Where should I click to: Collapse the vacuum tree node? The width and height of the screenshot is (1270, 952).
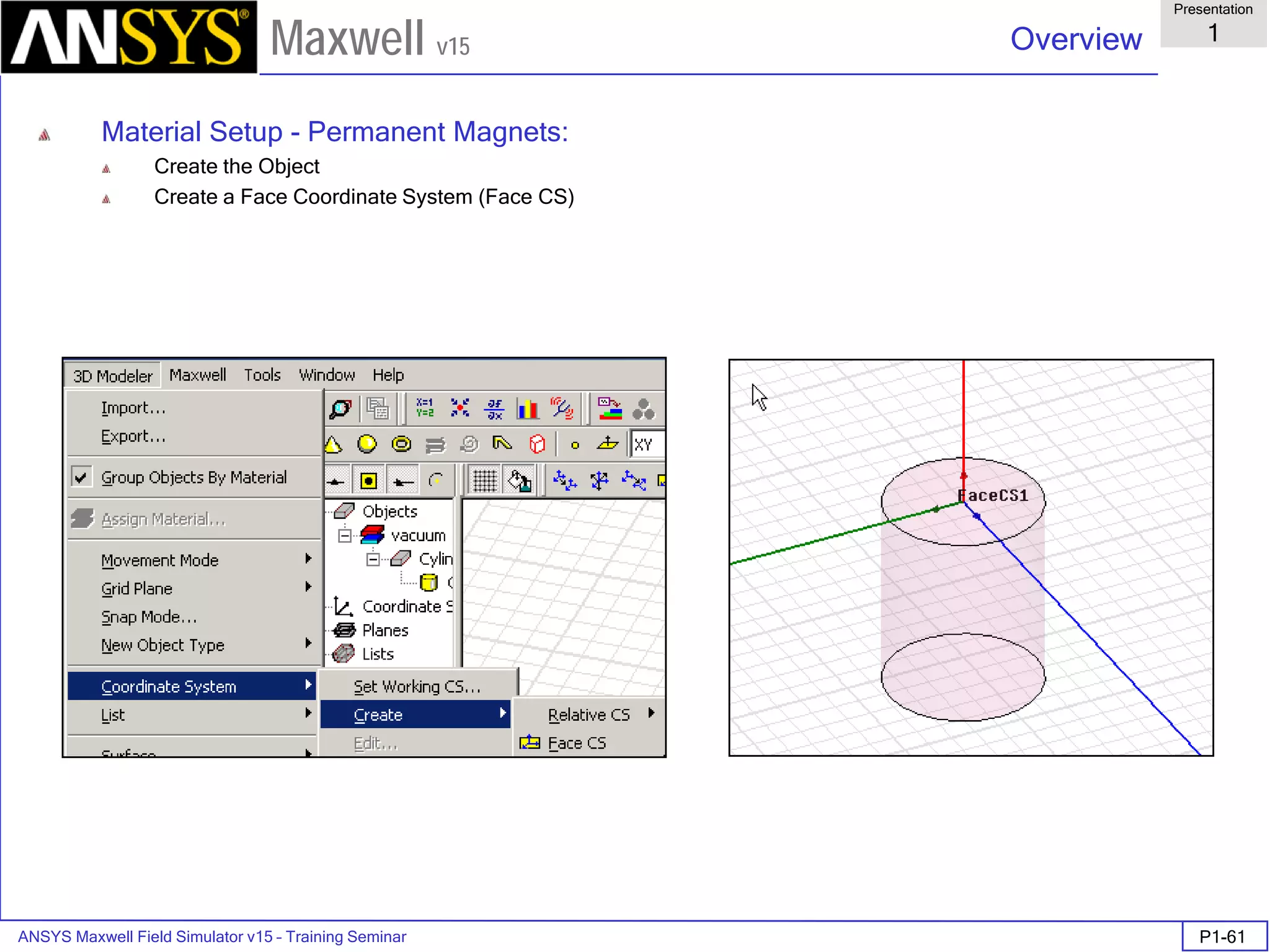[345, 535]
